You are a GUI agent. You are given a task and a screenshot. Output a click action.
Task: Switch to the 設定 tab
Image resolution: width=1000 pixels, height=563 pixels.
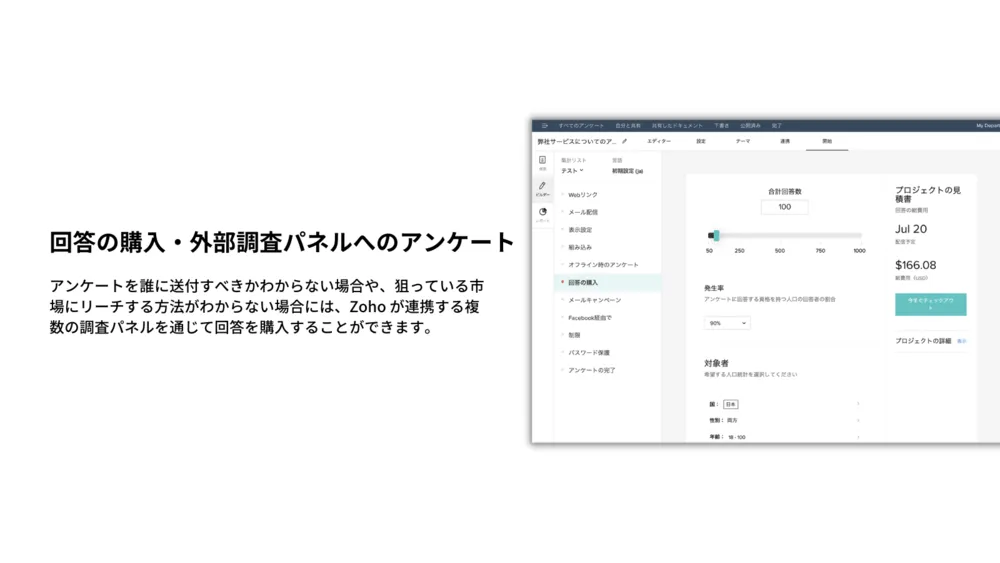[x=701, y=141]
